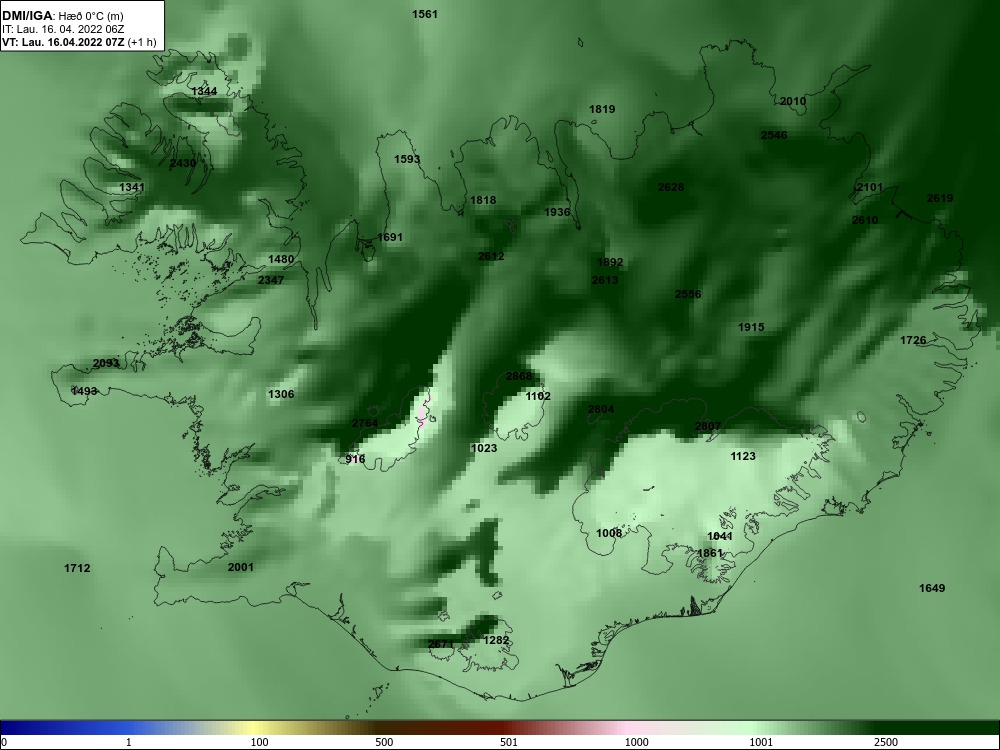1000x750 pixels.
Task: Click the map value 2610
Action: click(x=865, y=221)
